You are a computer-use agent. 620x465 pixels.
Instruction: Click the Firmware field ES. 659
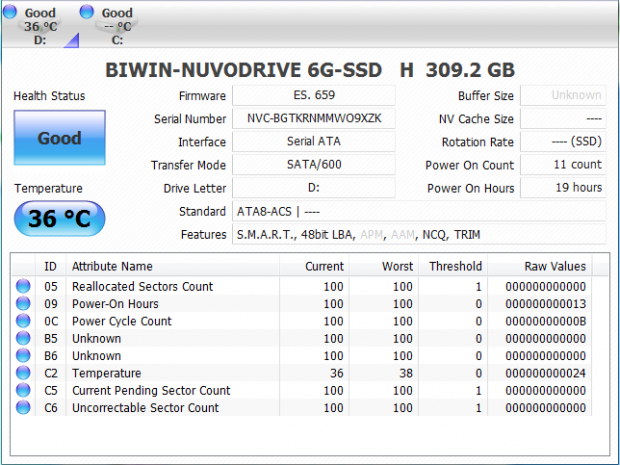pos(314,95)
